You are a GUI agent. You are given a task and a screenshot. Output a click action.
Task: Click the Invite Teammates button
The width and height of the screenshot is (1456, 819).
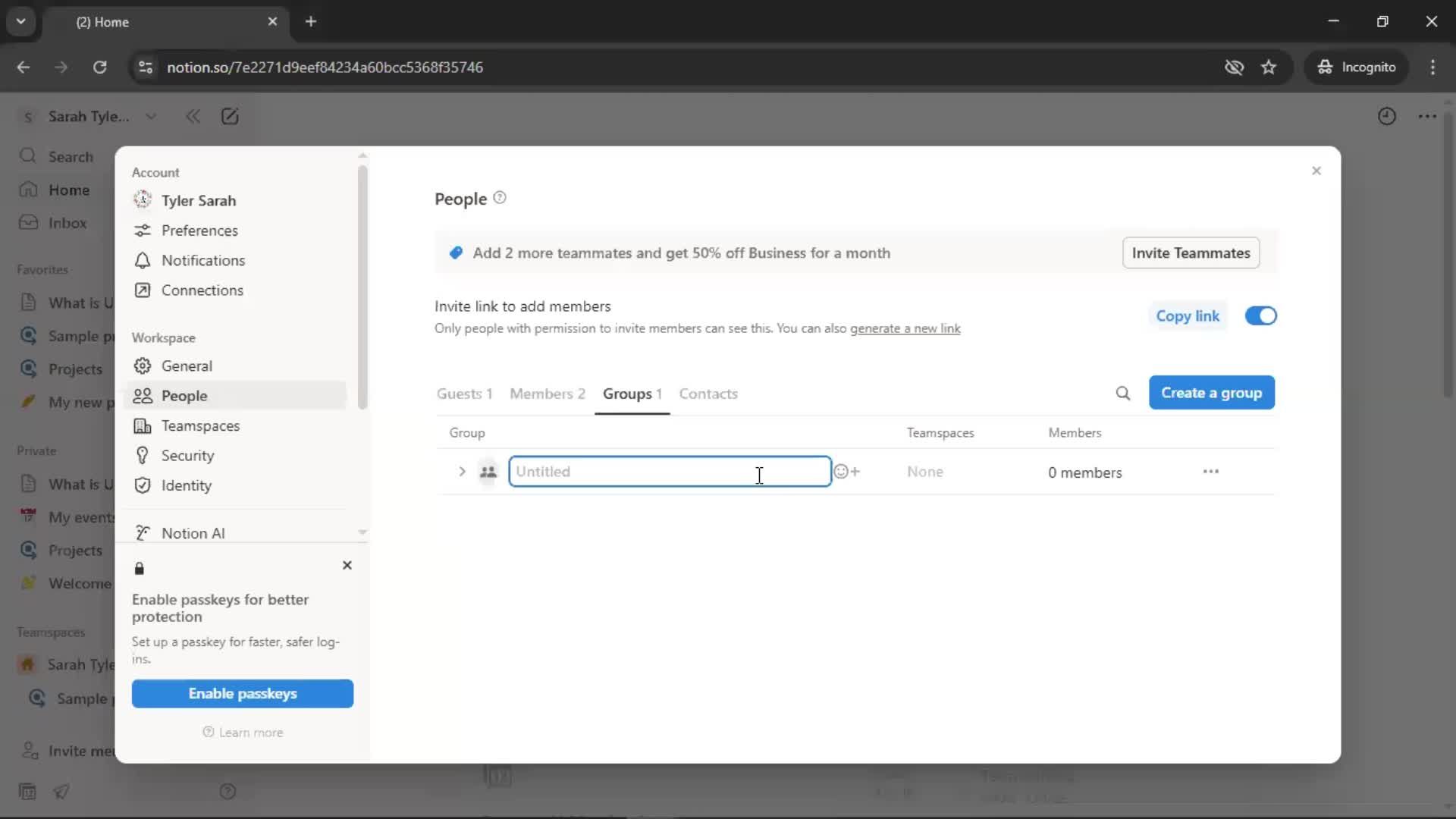(x=1191, y=253)
